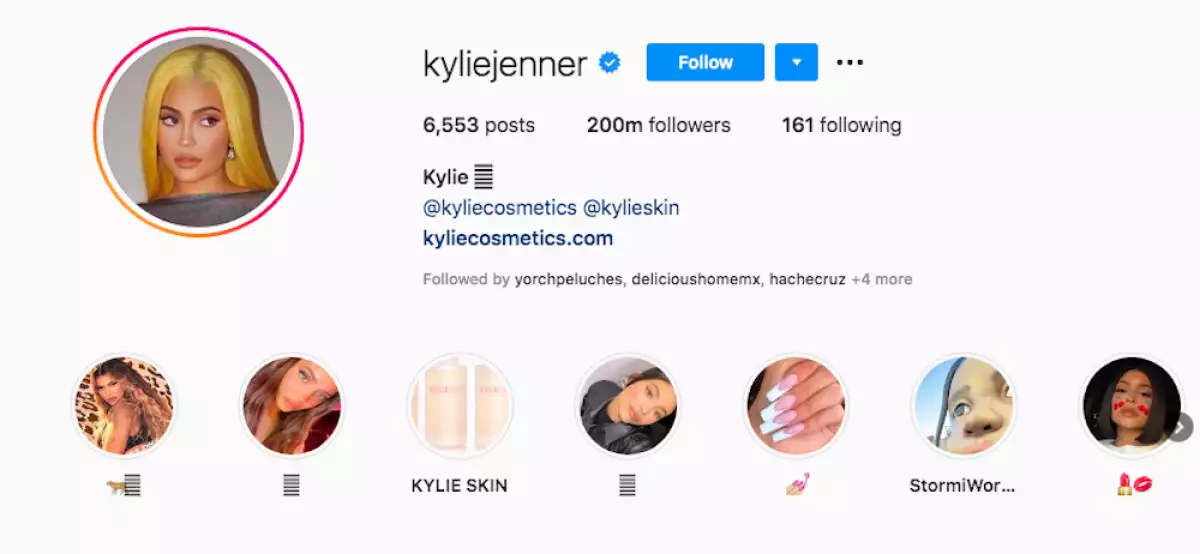Open the nails story highlight
The image size is (1200, 554).
pyautogui.click(x=796, y=406)
